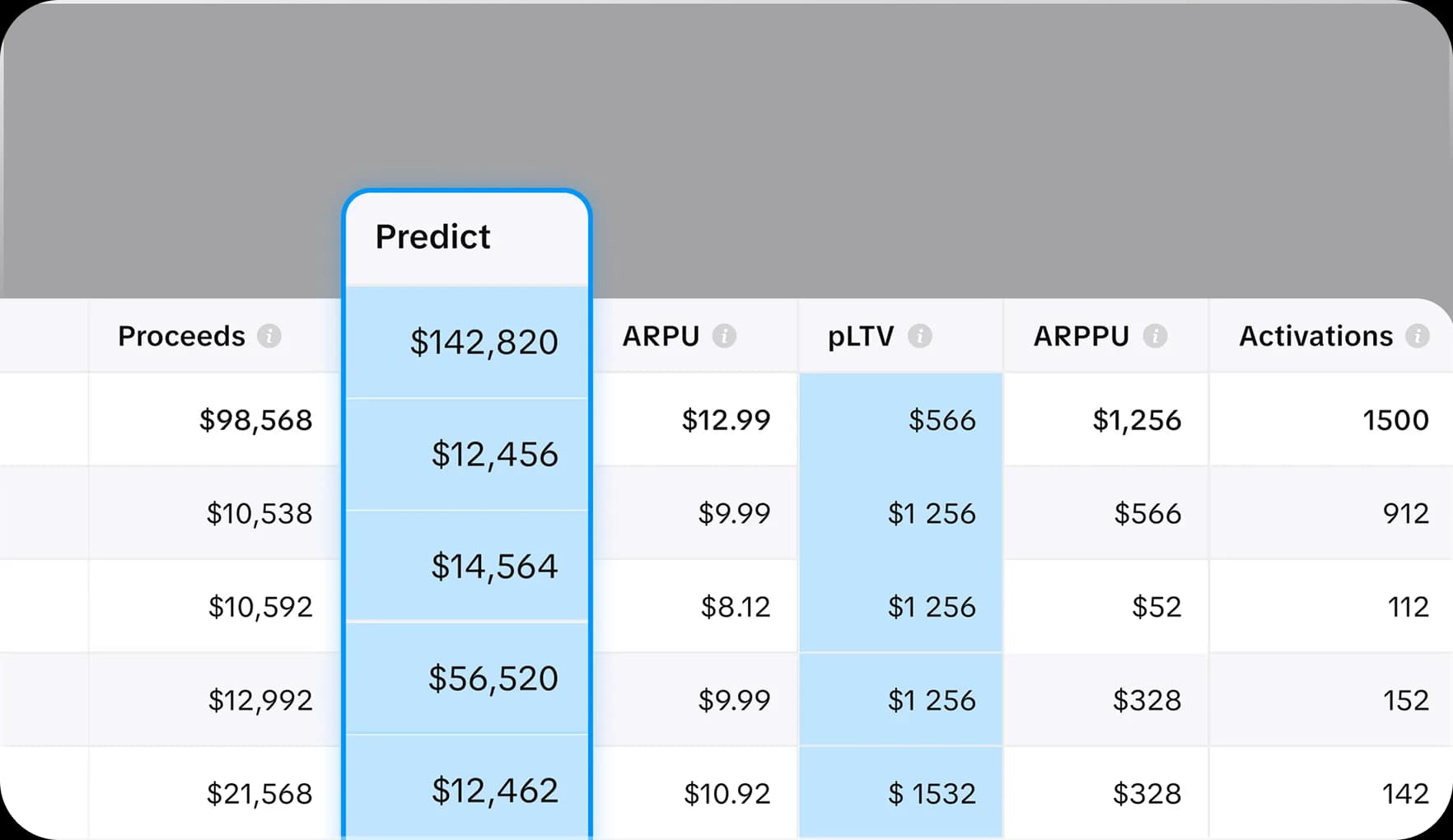This screenshot has width=1453, height=840.
Task: Click the Predict value $56,520
Action: [491, 678]
